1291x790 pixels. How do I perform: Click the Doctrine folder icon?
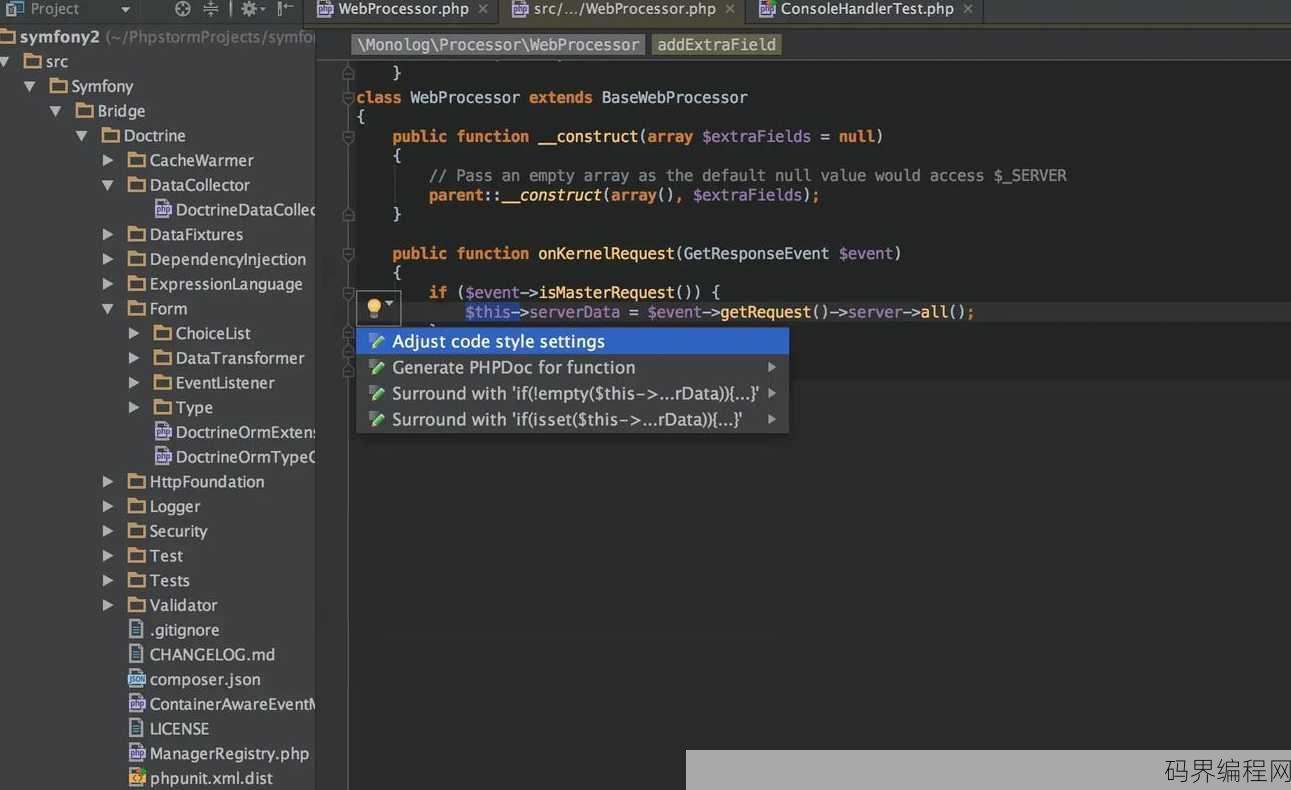point(110,135)
